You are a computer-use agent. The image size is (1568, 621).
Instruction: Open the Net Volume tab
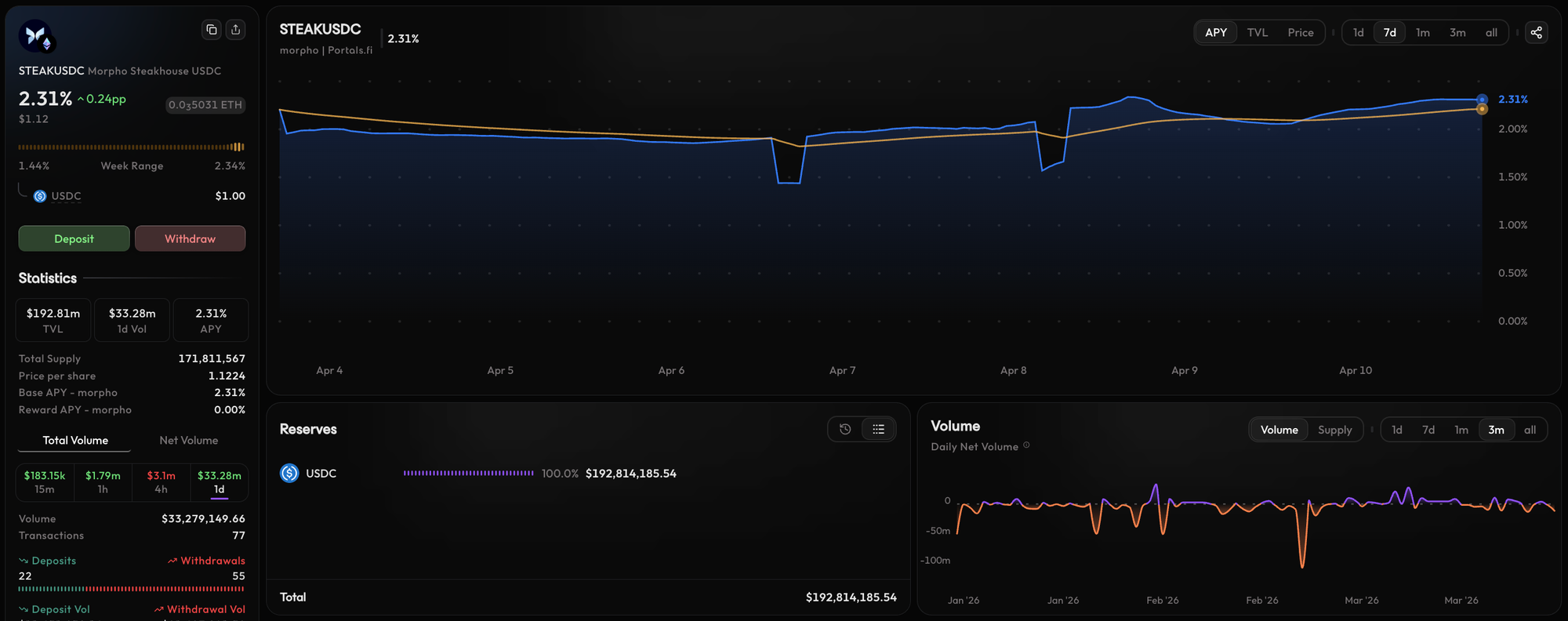(x=189, y=441)
